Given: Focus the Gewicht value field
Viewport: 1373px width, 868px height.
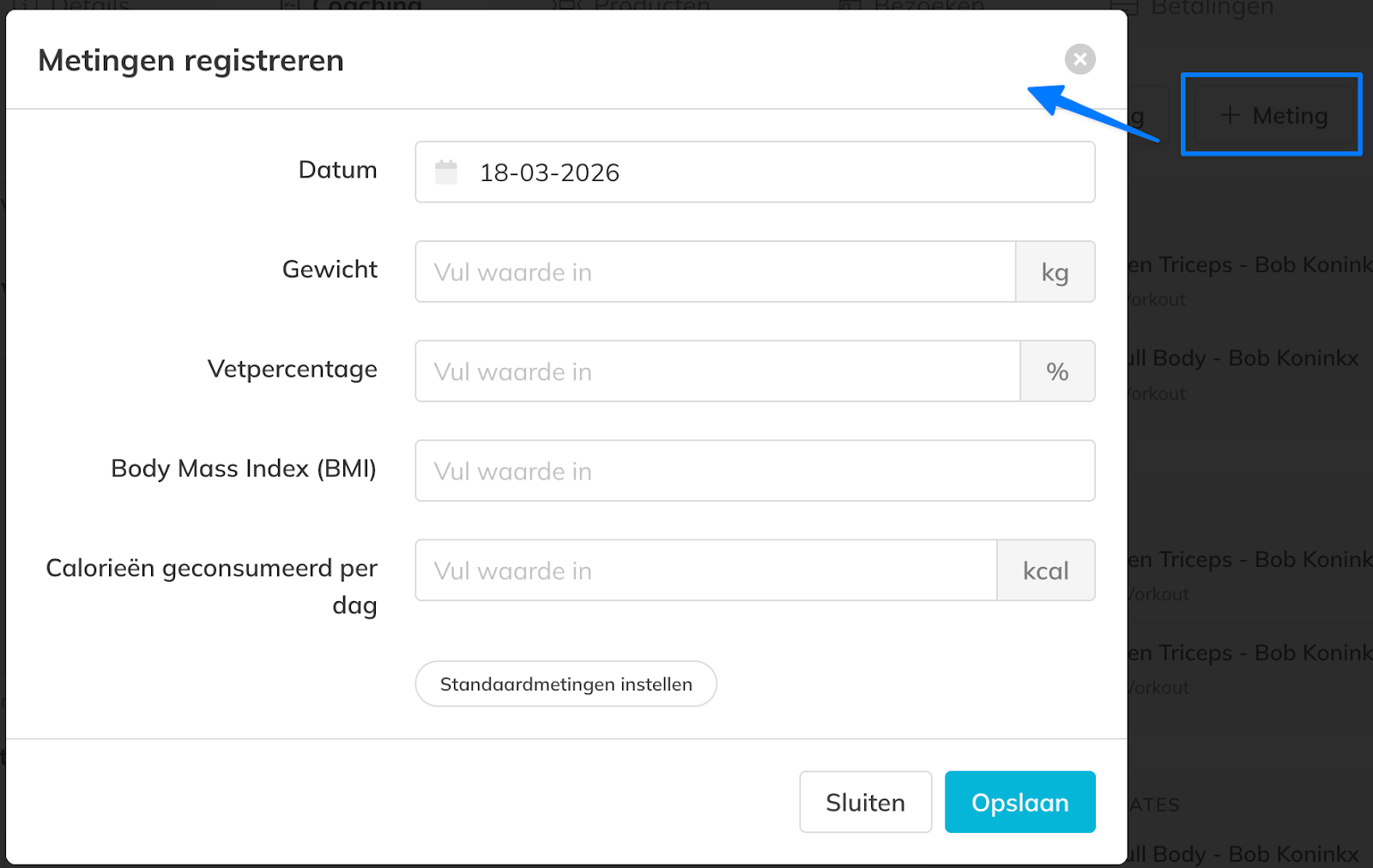Looking at the screenshot, I should click(715, 272).
